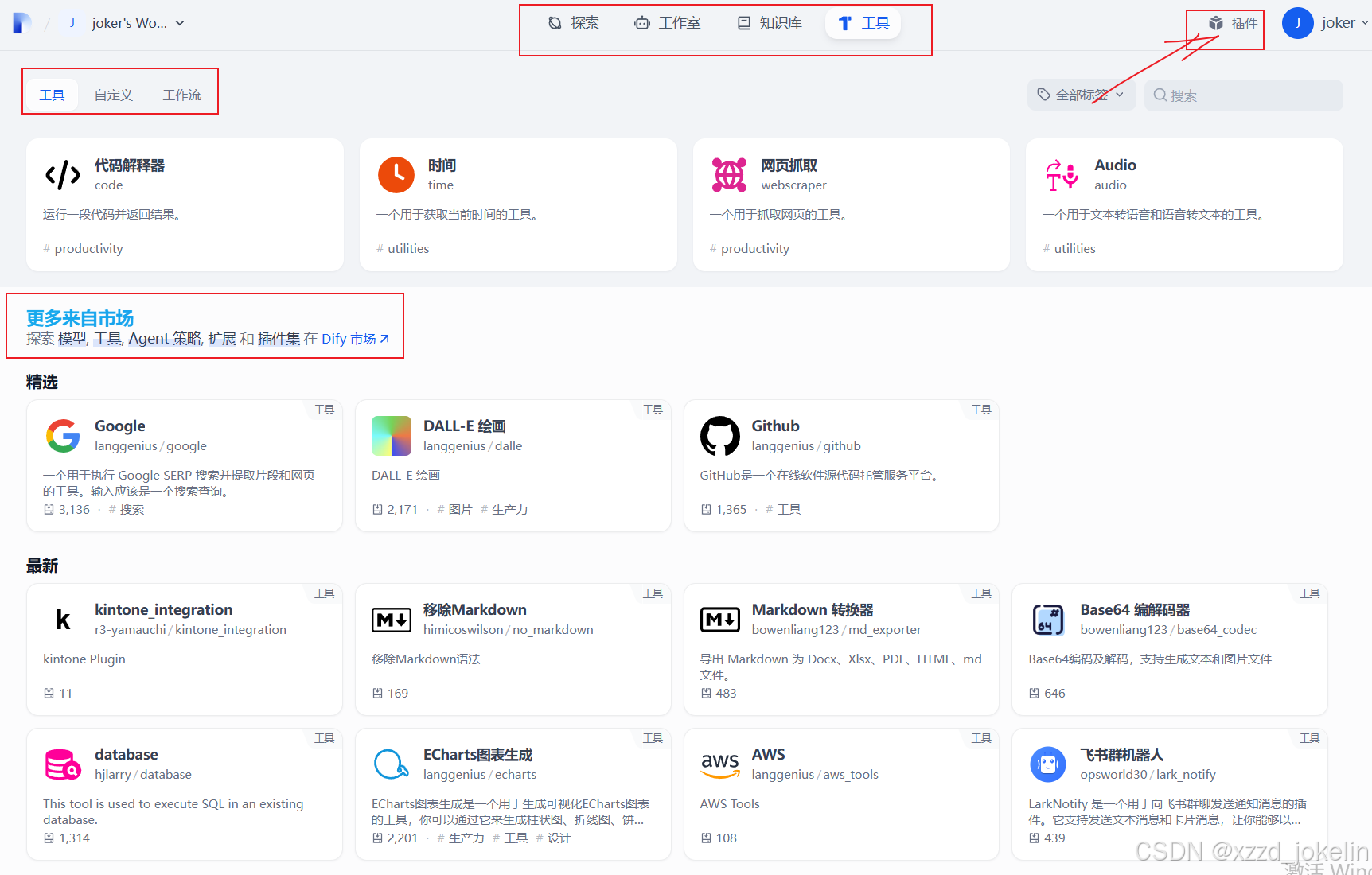This screenshot has height=875, width=1372.
Task: Click the pink database plugin icon
Action: 63,764
